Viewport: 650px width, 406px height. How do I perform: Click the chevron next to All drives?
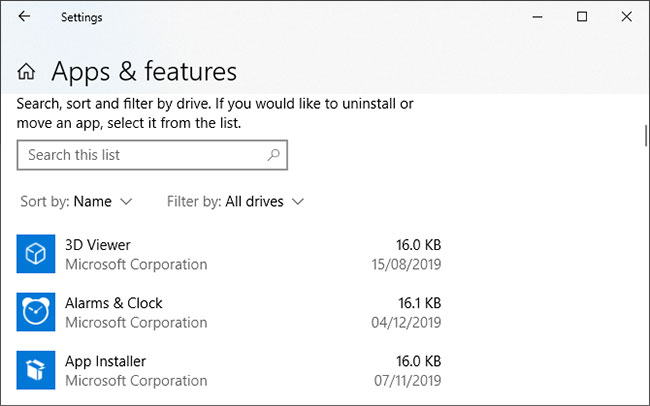pyautogui.click(x=298, y=202)
